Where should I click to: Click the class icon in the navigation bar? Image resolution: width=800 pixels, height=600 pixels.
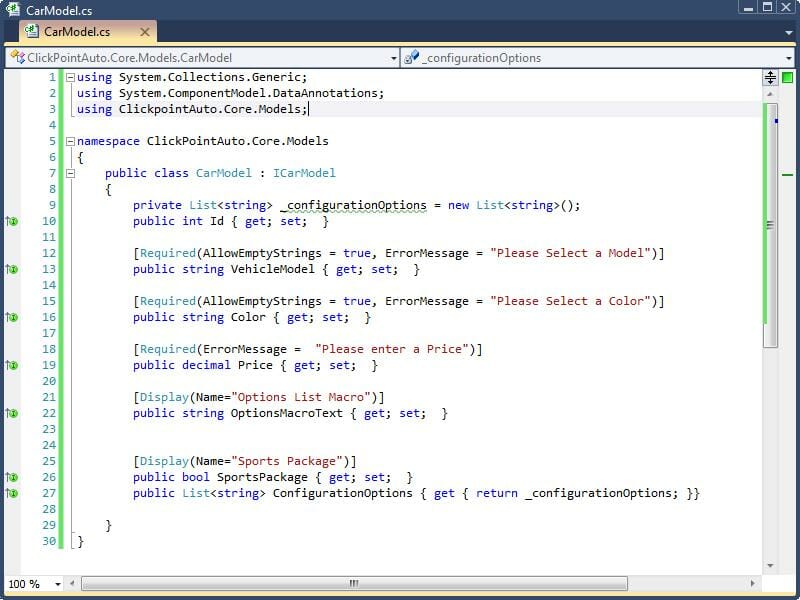pos(18,58)
